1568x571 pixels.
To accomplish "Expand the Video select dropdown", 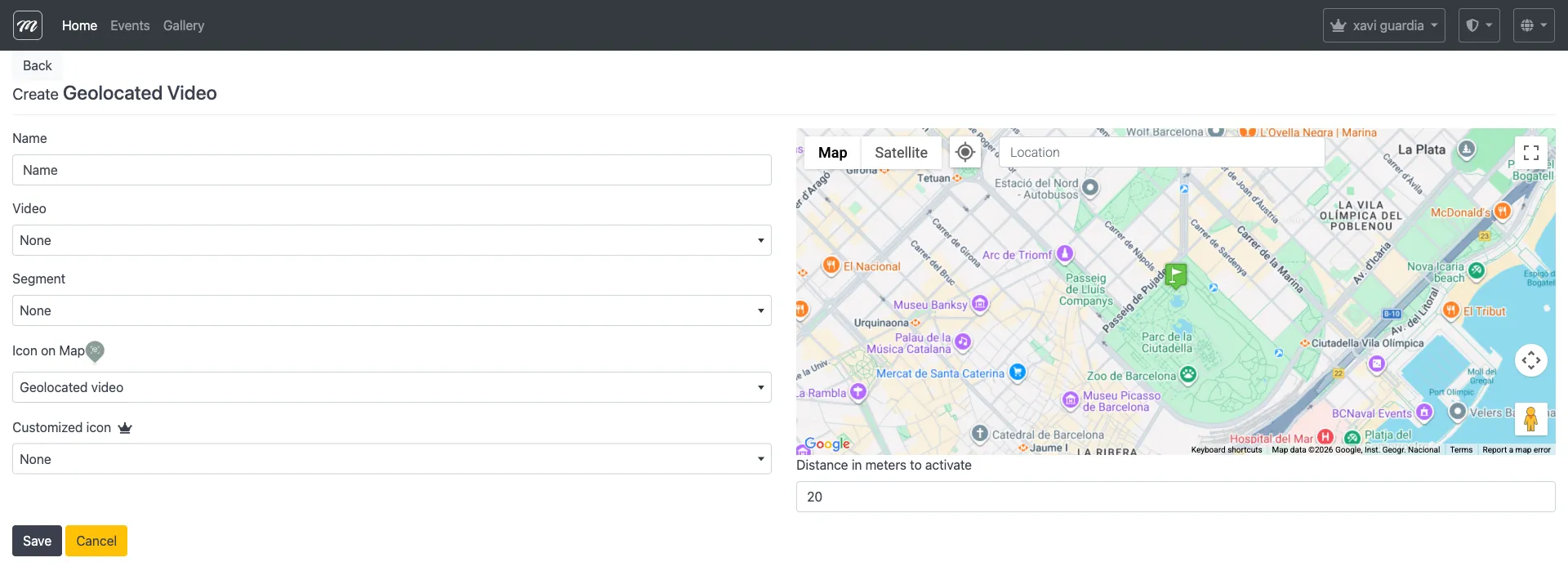I will tap(392, 240).
